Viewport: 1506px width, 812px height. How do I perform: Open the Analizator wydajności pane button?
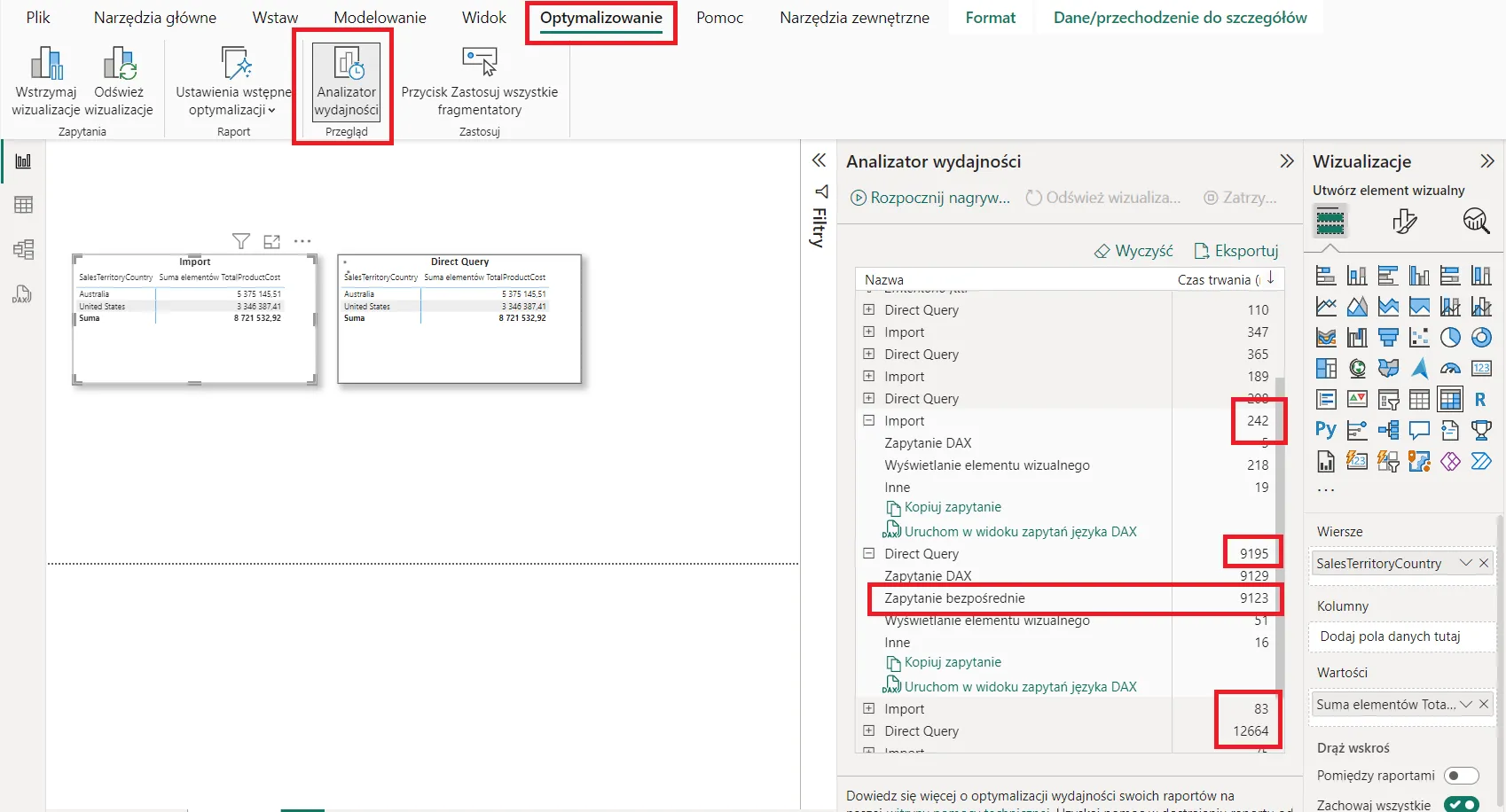346,82
